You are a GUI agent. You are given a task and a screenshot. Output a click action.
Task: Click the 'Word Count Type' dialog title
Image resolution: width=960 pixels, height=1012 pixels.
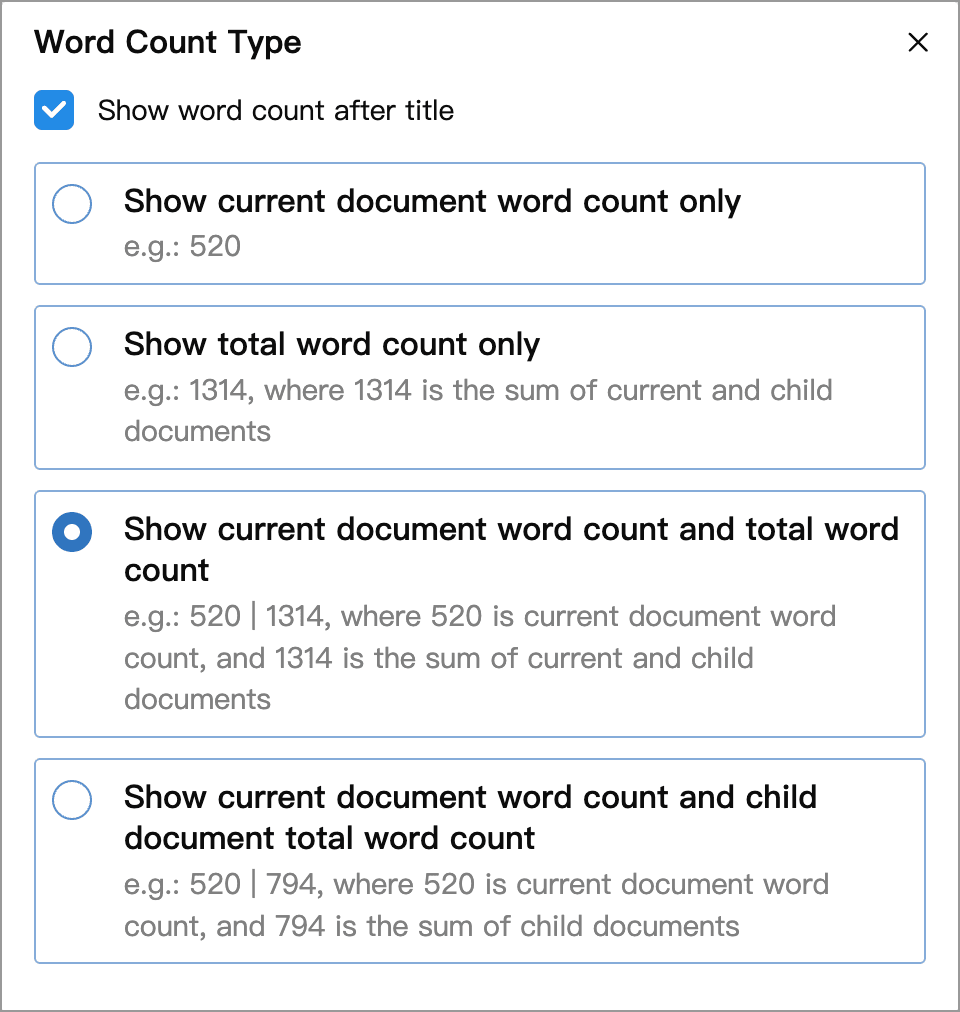pos(168,43)
